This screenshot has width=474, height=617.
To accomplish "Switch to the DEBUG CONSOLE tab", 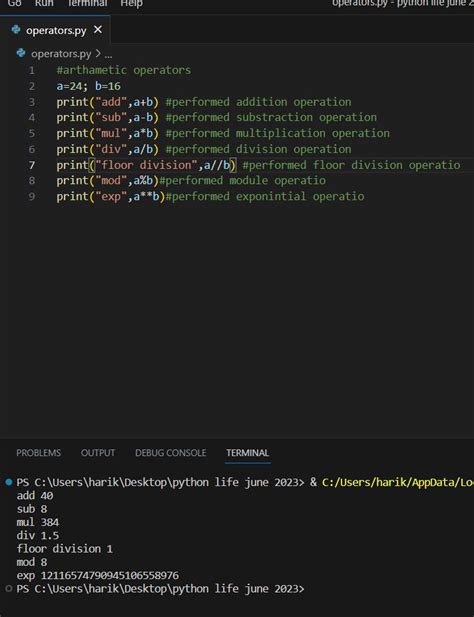I will (171, 453).
